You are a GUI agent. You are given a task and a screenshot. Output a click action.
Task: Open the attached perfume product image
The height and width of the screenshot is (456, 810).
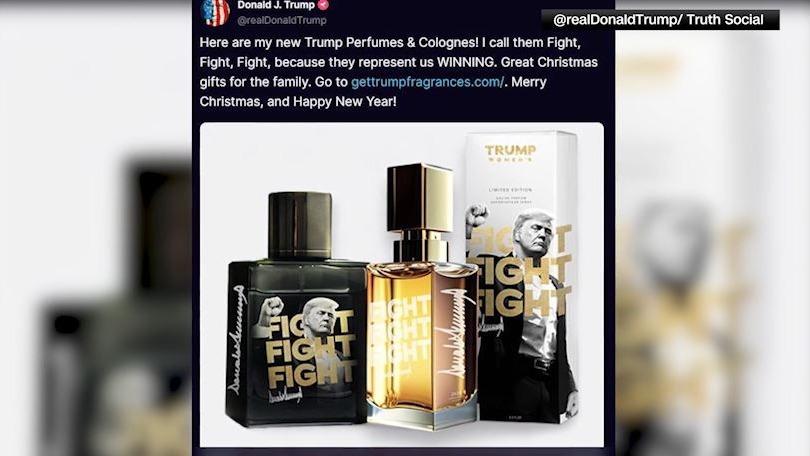tap(401, 285)
